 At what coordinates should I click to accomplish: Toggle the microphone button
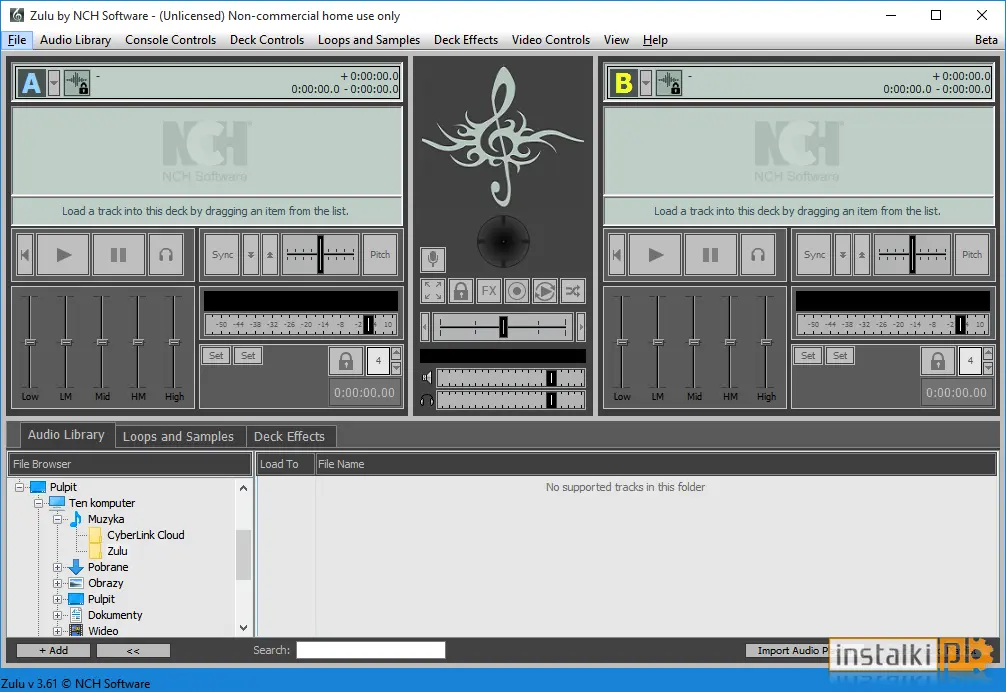pos(433,259)
